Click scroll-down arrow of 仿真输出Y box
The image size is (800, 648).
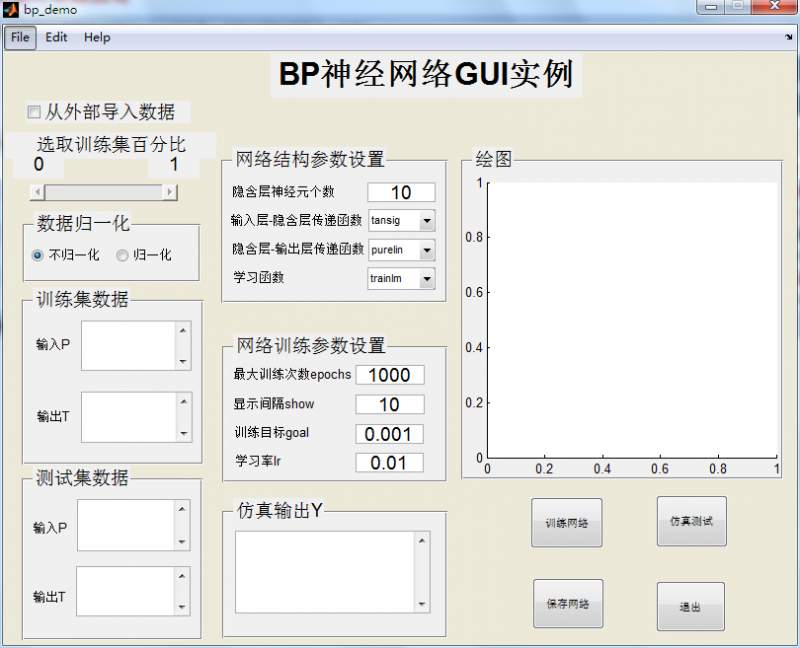[x=422, y=604]
